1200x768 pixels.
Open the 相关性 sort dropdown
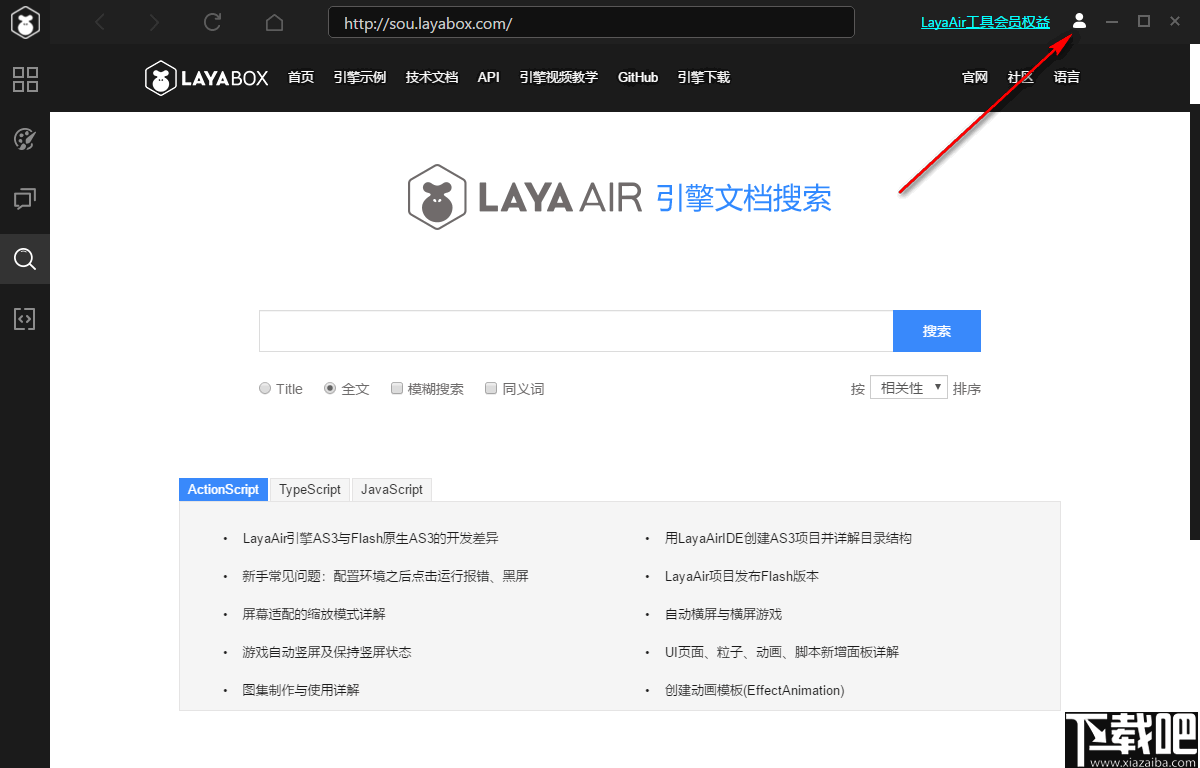908,387
